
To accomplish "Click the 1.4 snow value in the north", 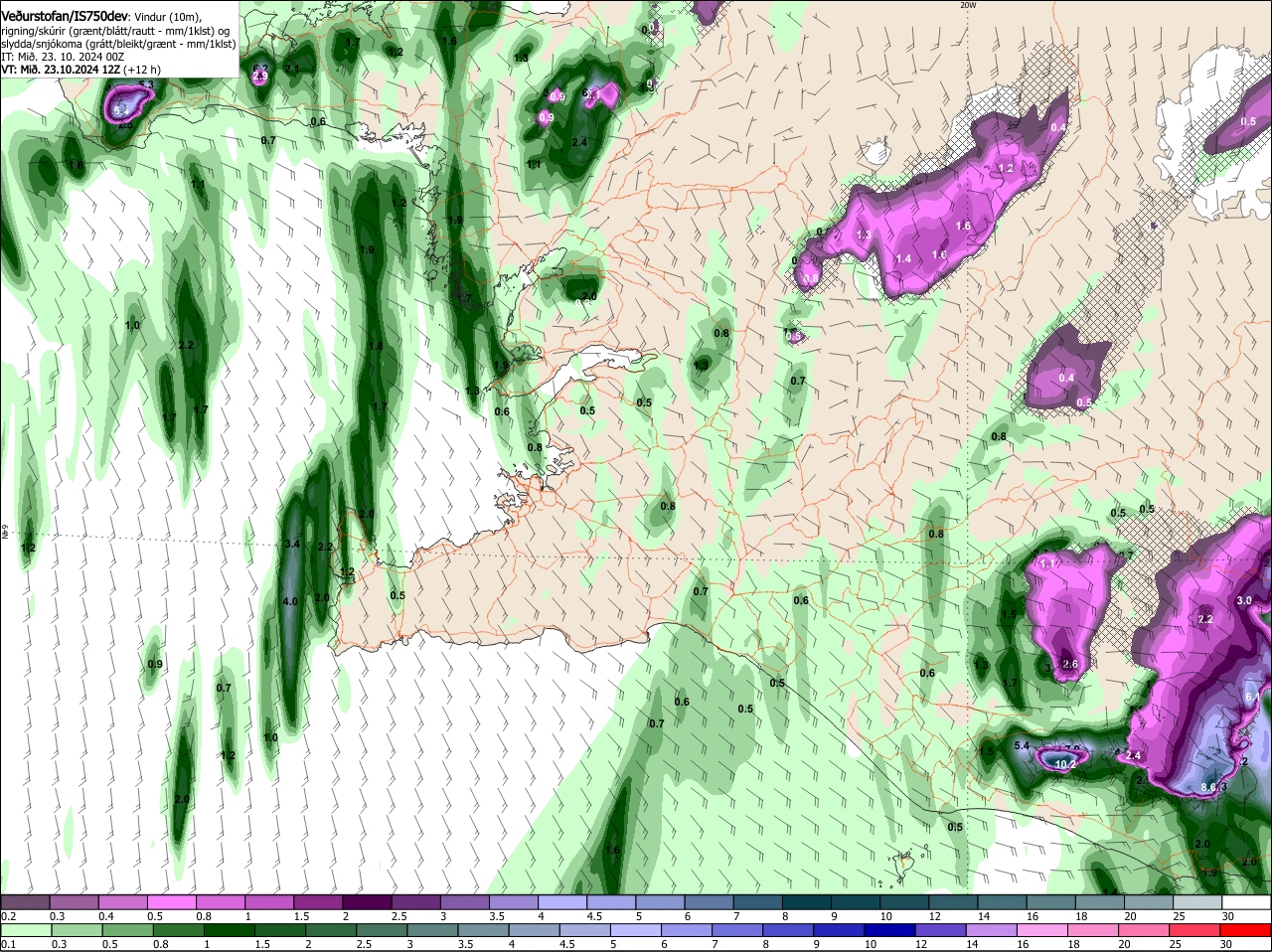I will pyautogui.click(x=903, y=258).
